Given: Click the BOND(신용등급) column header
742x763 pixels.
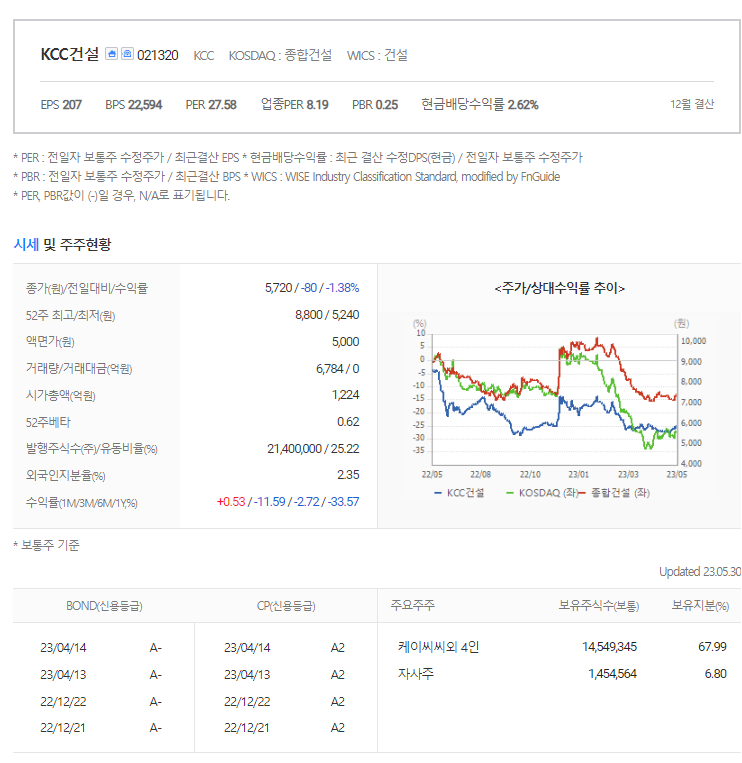Looking at the screenshot, I should tap(104, 606).
